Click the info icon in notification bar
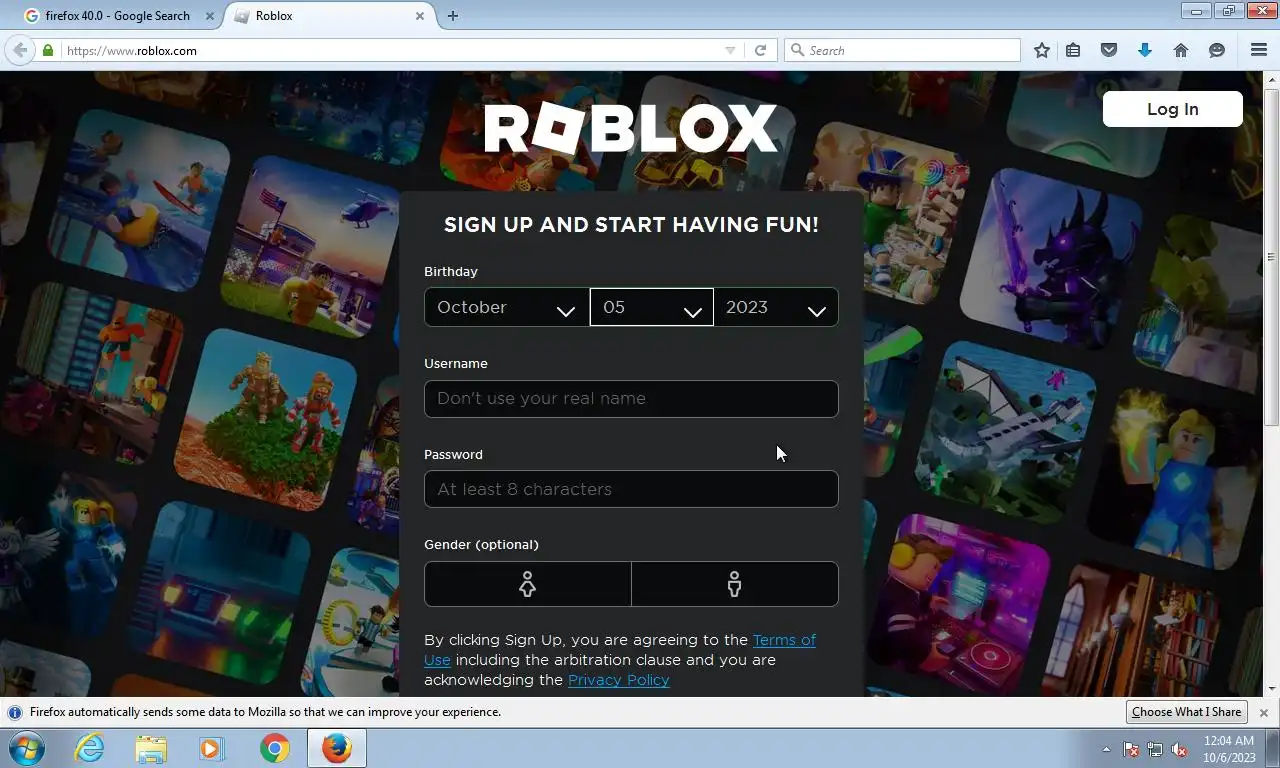 (x=15, y=712)
